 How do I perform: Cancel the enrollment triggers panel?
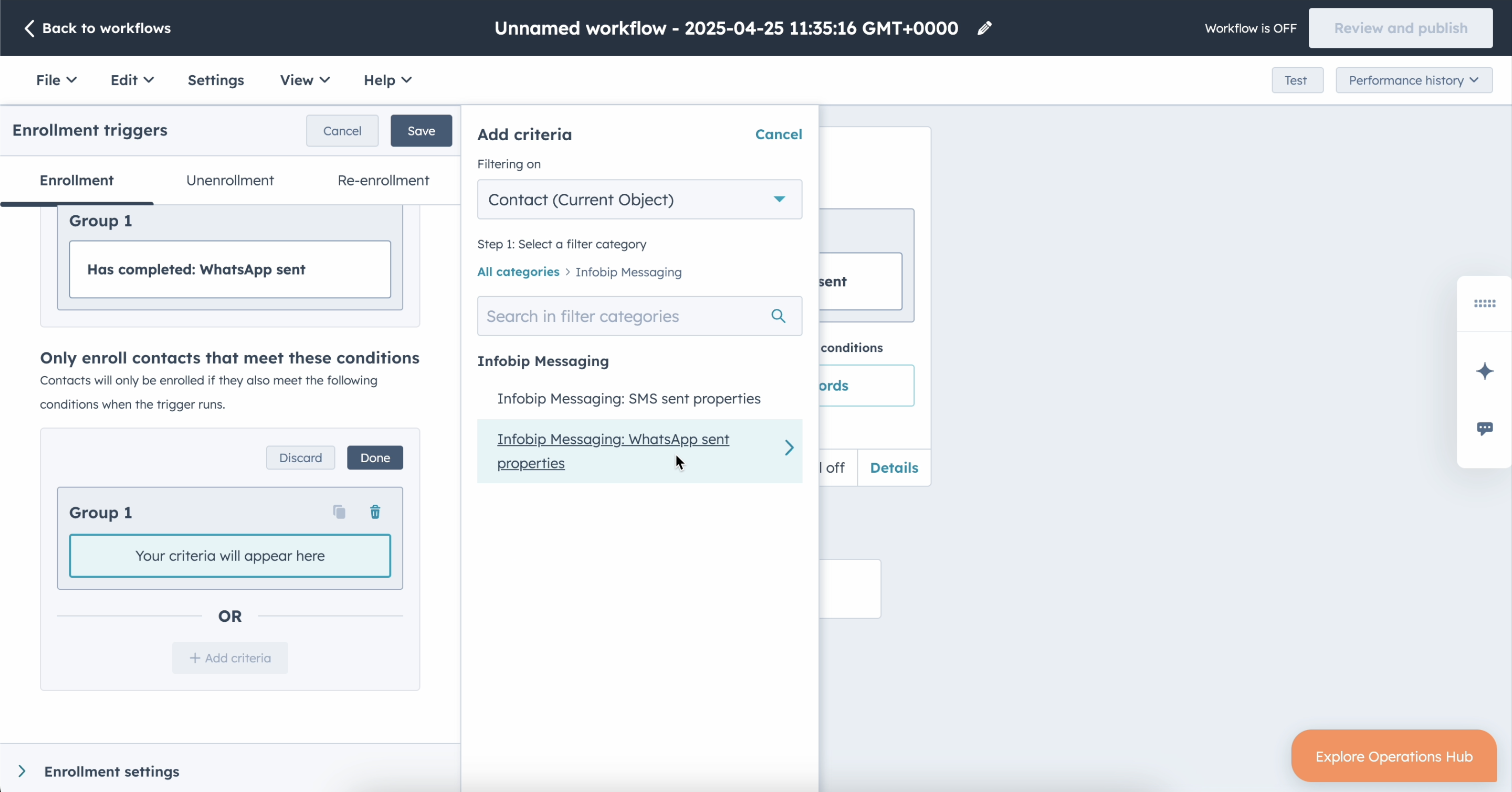click(342, 131)
